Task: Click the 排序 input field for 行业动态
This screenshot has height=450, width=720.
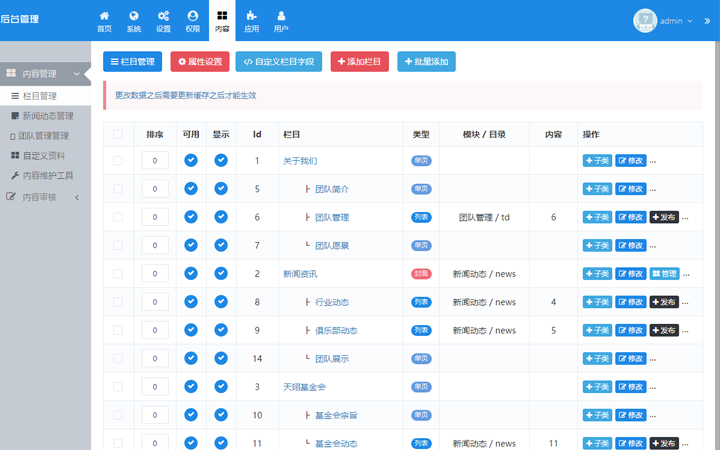Action: click(x=155, y=302)
